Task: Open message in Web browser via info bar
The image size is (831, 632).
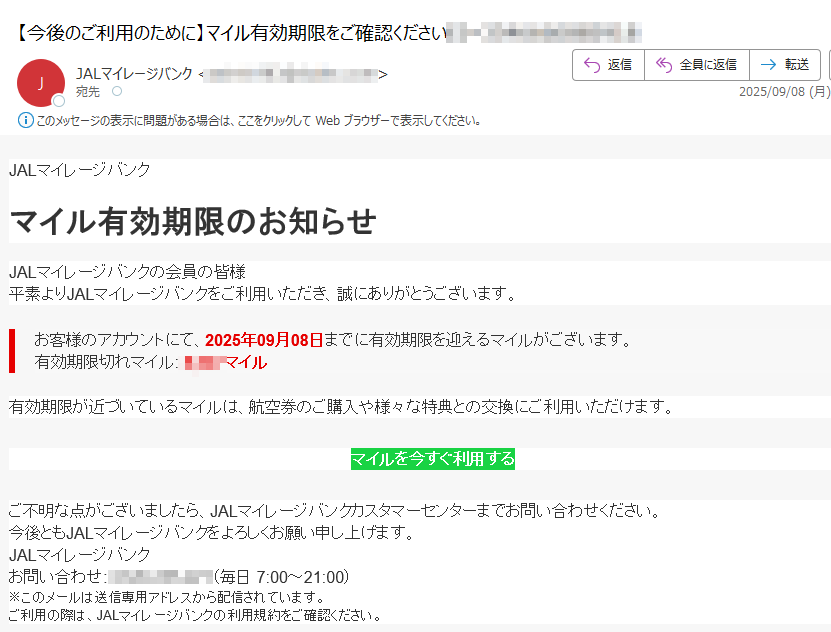Action: (x=259, y=121)
